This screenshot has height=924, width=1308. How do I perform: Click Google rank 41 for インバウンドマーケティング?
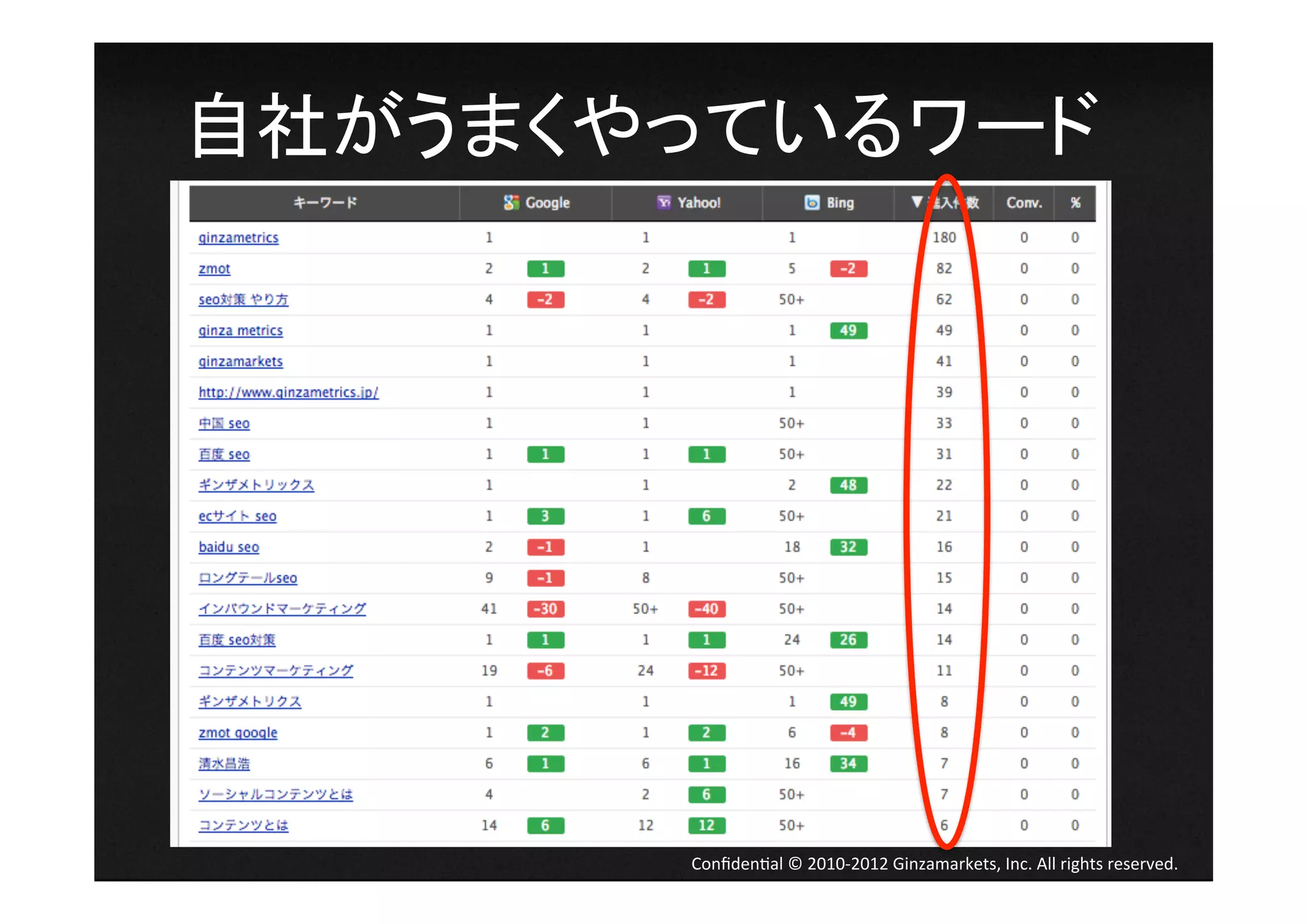pyautogui.click(x=489, y=609)
